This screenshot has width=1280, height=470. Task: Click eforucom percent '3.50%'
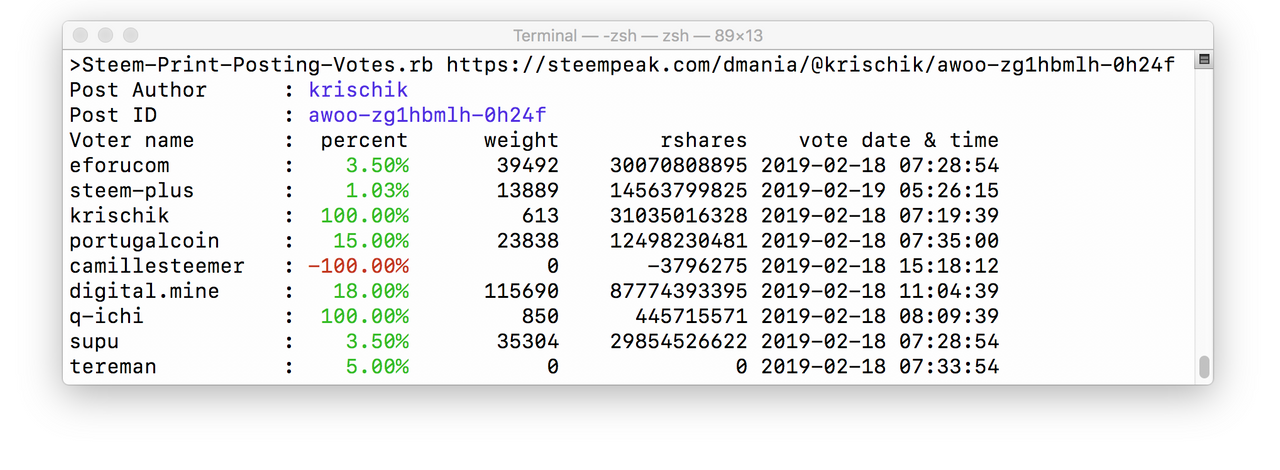[377, 165]
